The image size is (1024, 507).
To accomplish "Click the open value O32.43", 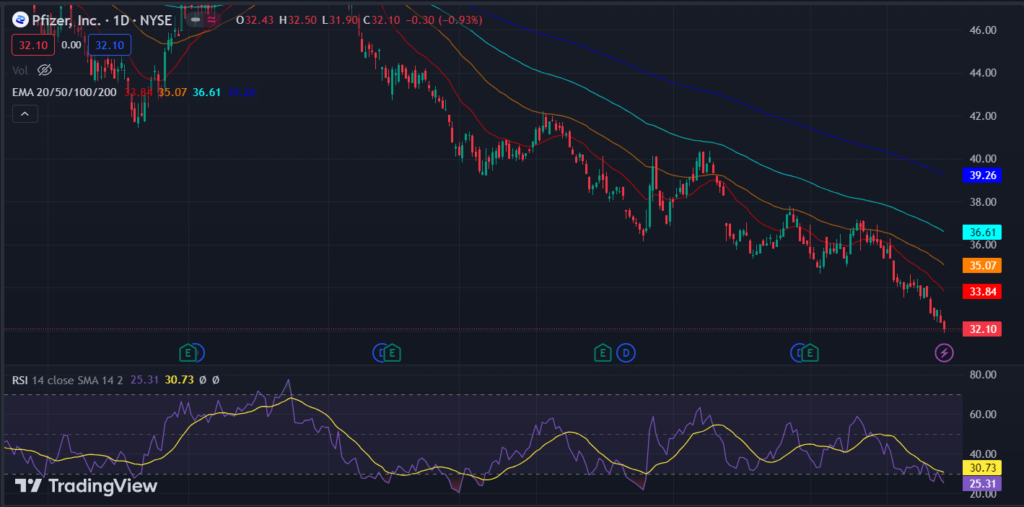I will (x=255, y=20).
